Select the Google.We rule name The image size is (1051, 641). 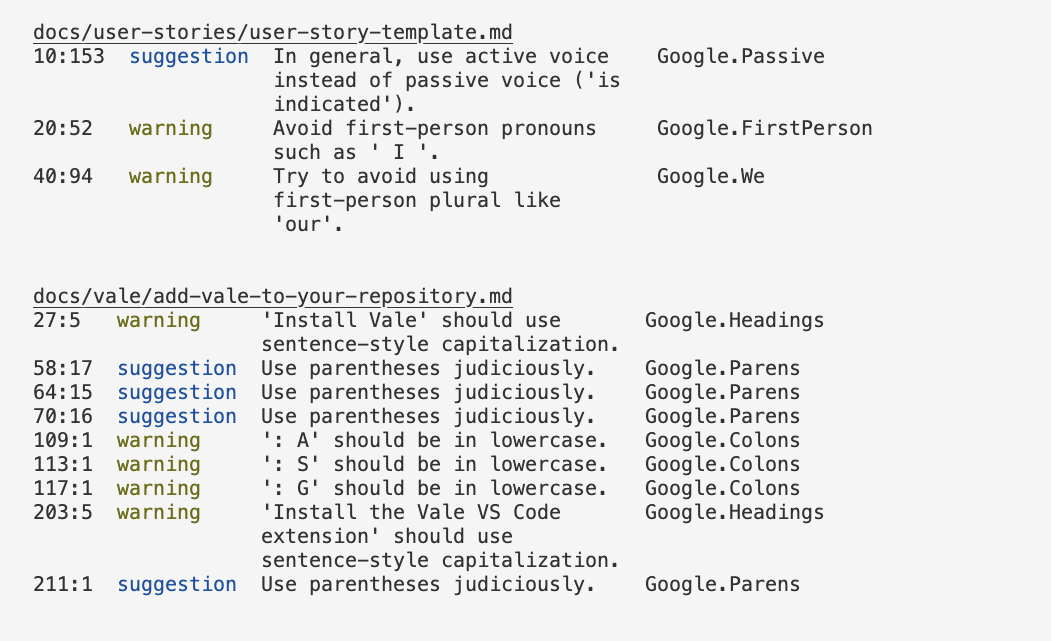pyautogui.click(x=710, y=177)
